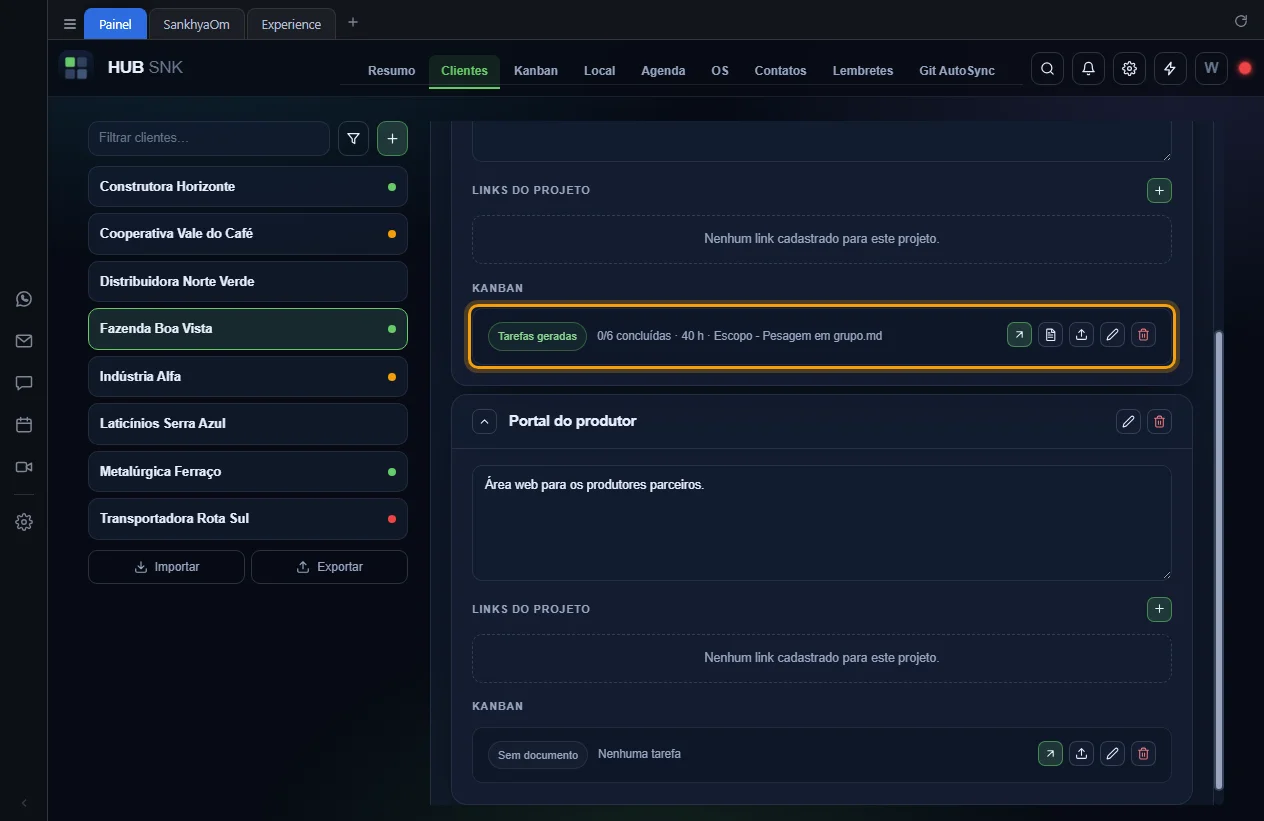Open the Resumo navigation tab
This screenshot has height=821, width=1264.
coord(391,71)
